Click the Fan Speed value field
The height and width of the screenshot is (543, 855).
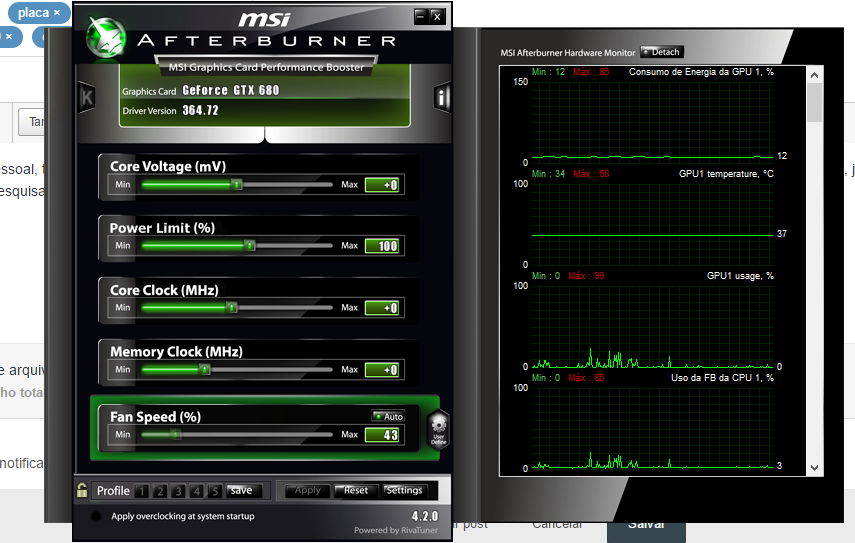pos(382,435)
